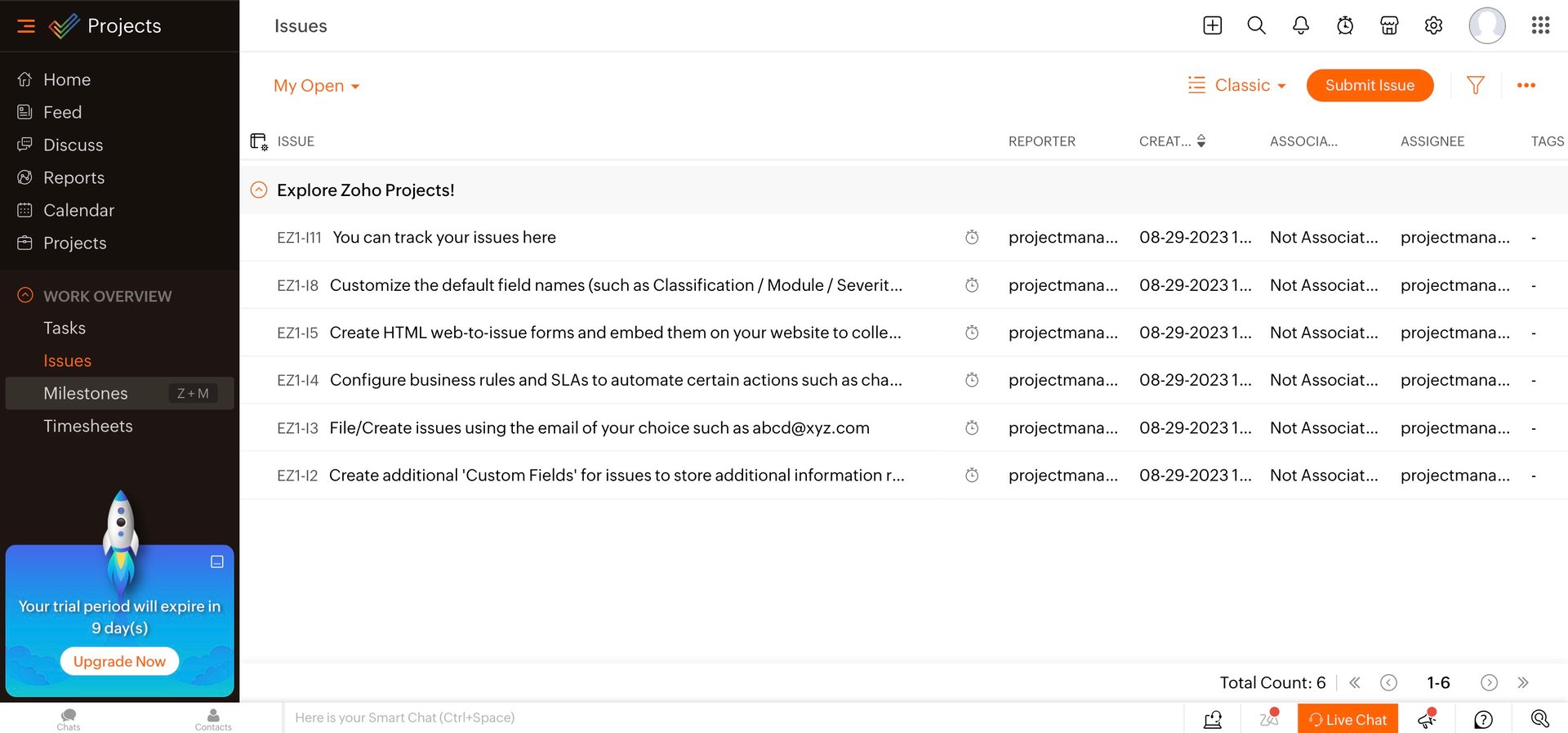Open Milestones in the sidebar
The image size is (1568, 733).
coord(86,393)
